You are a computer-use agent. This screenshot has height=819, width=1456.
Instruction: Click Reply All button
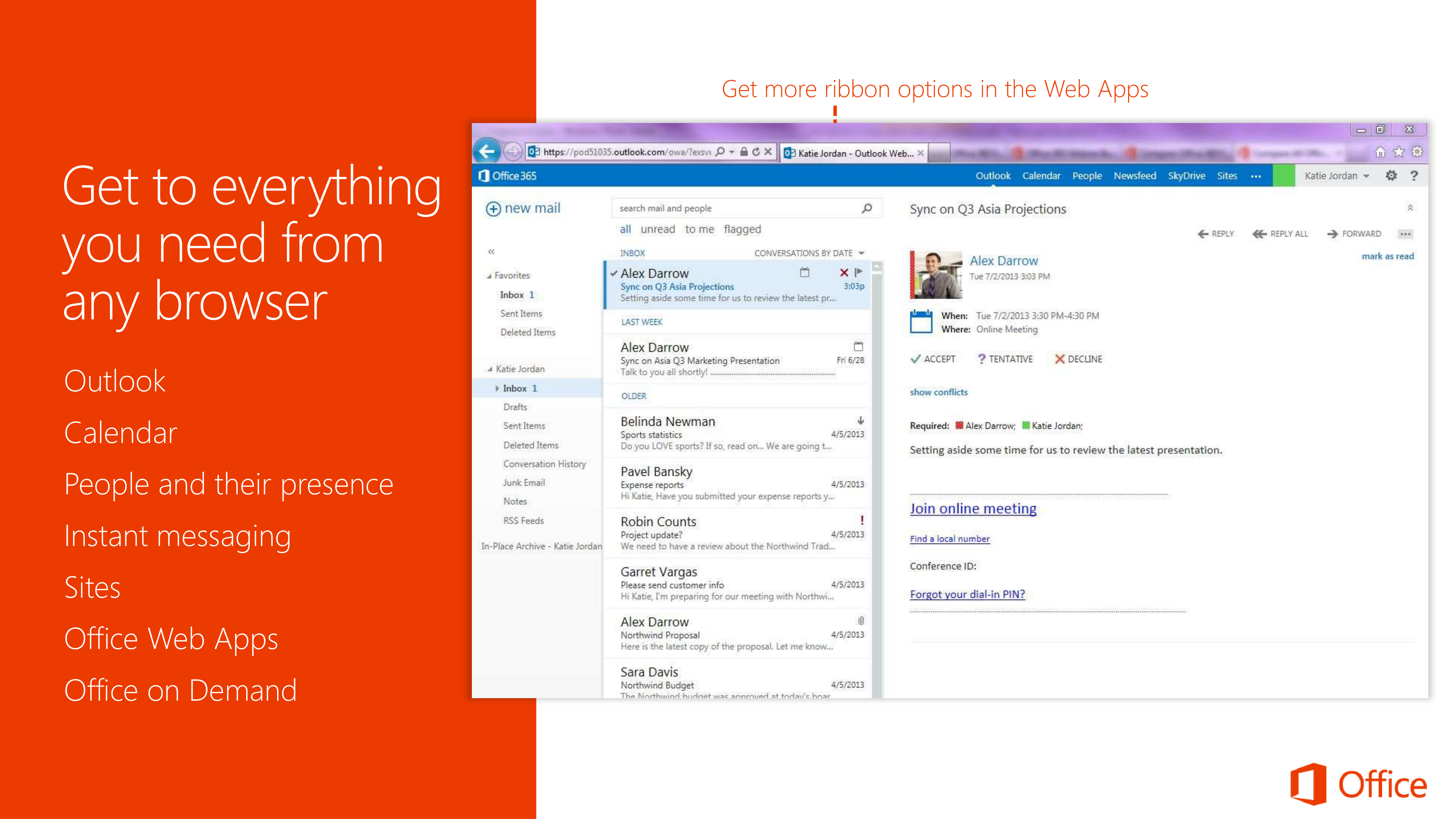pos(1280,233)
